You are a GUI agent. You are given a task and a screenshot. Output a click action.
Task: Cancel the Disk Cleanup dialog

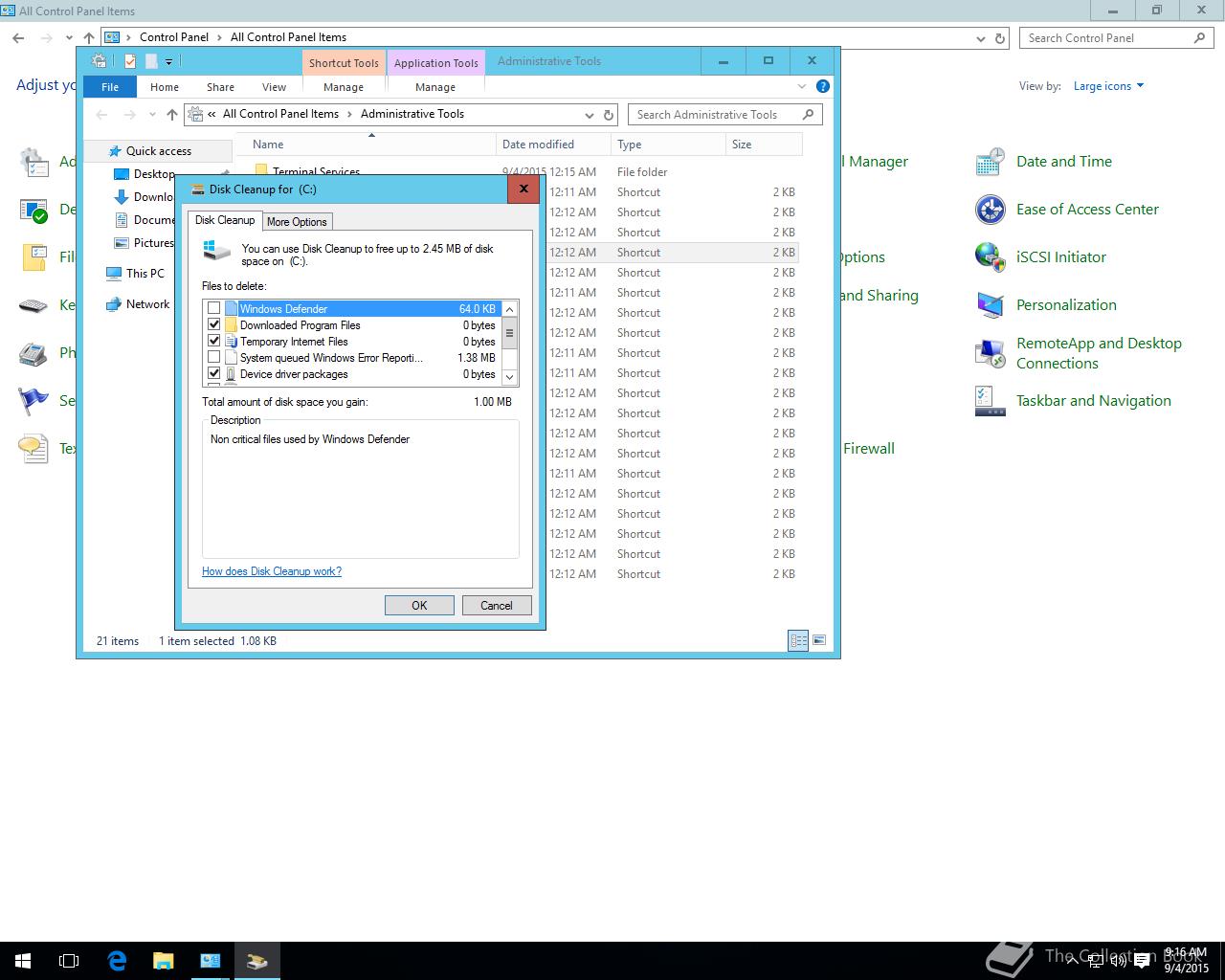coord(497,605)
